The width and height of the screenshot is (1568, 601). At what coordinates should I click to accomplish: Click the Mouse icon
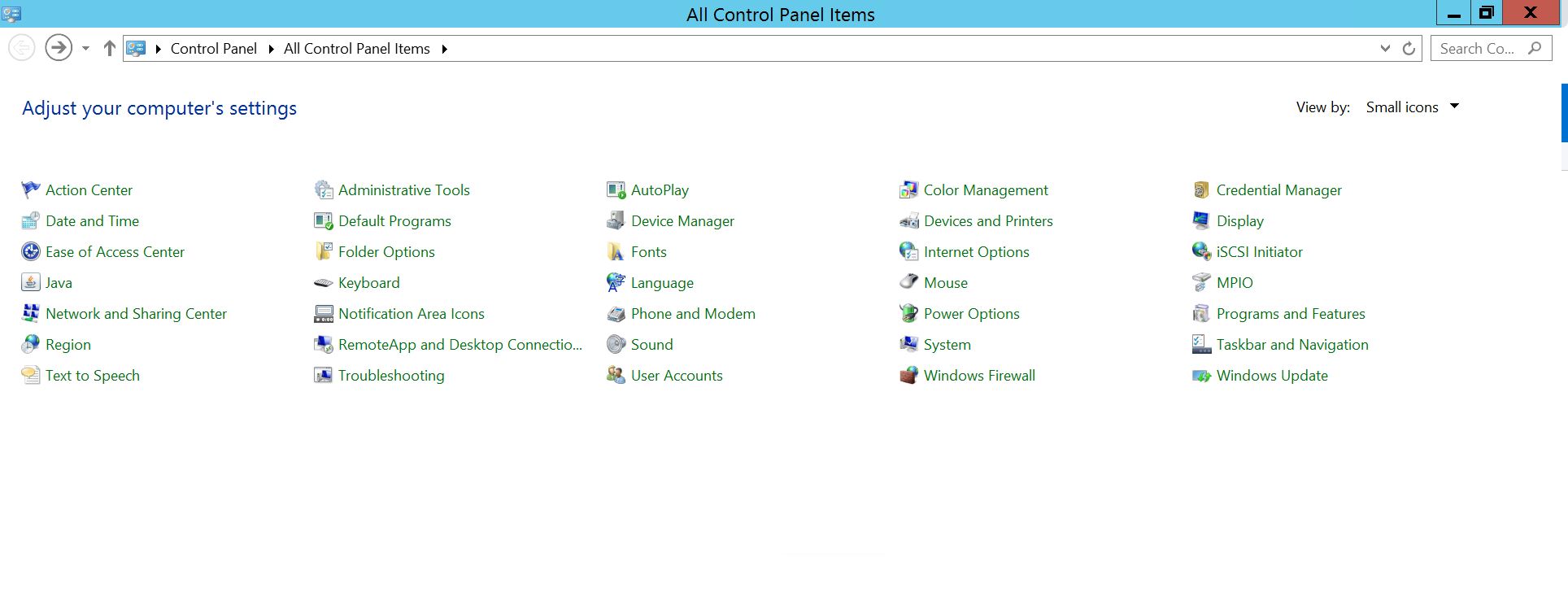(x=909, y=283)
